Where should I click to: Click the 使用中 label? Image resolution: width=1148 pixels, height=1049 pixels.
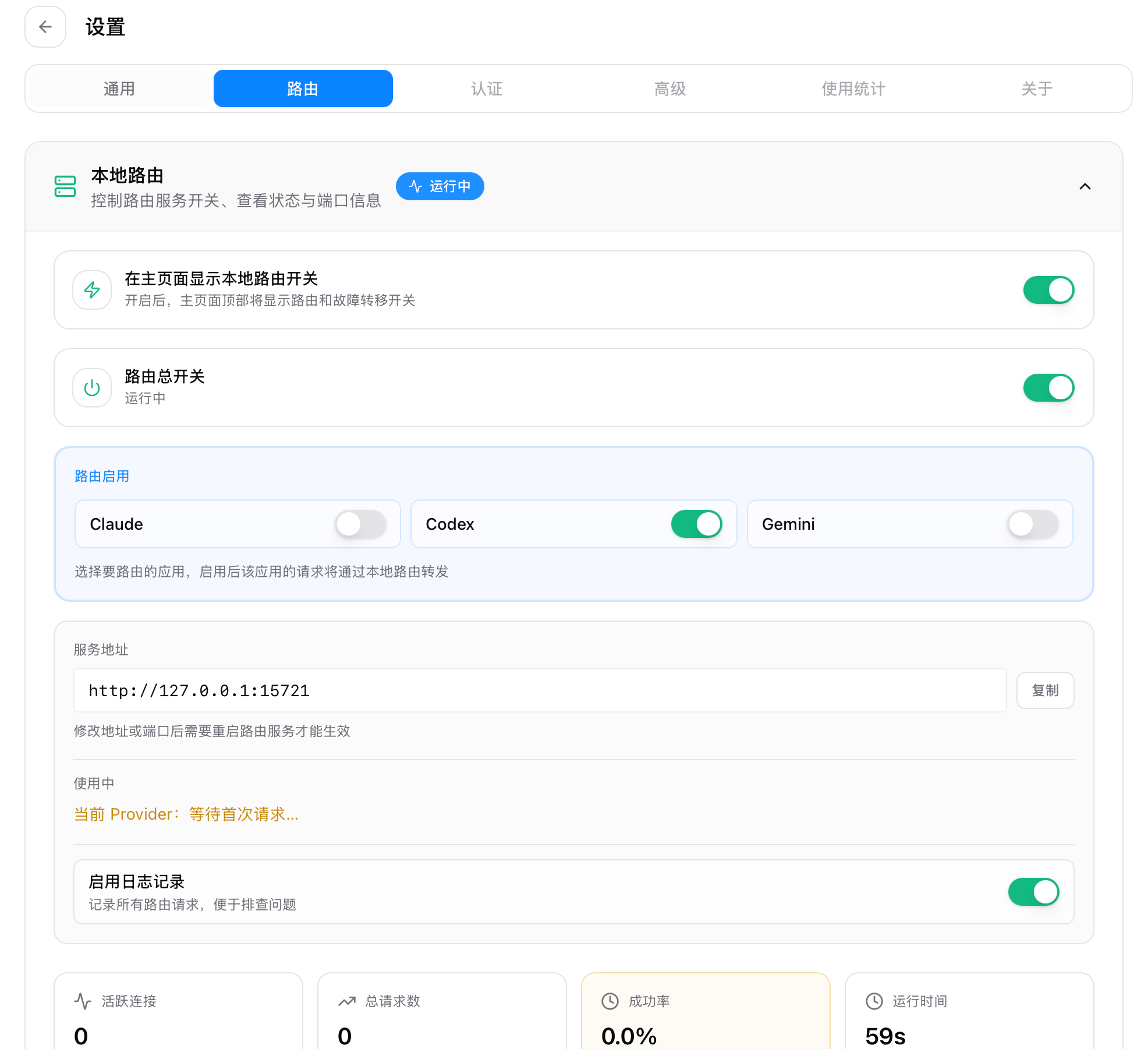point(94,784)
